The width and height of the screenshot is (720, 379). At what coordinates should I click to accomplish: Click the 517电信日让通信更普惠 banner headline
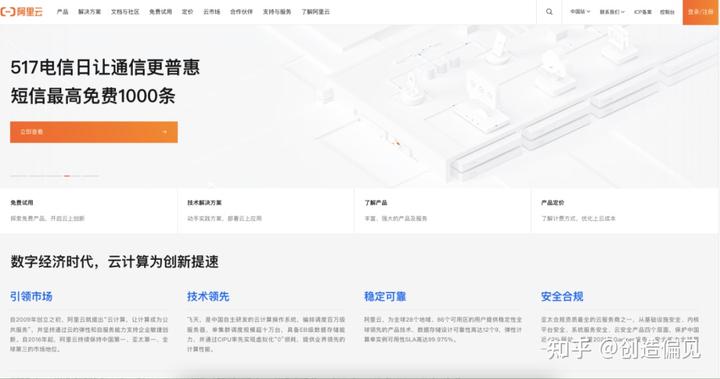click(105, 68)
